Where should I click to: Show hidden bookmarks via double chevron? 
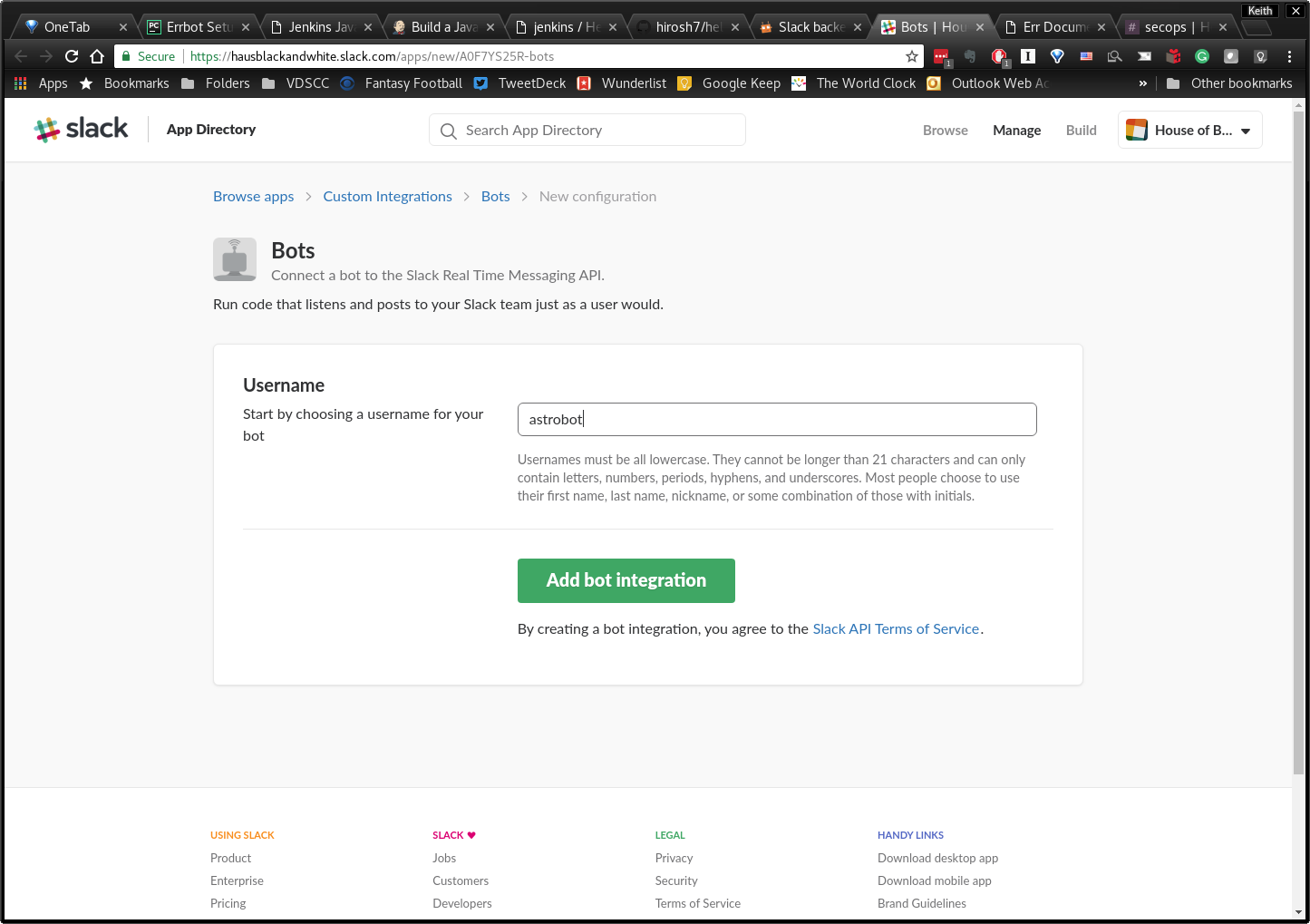(1142, 83)
